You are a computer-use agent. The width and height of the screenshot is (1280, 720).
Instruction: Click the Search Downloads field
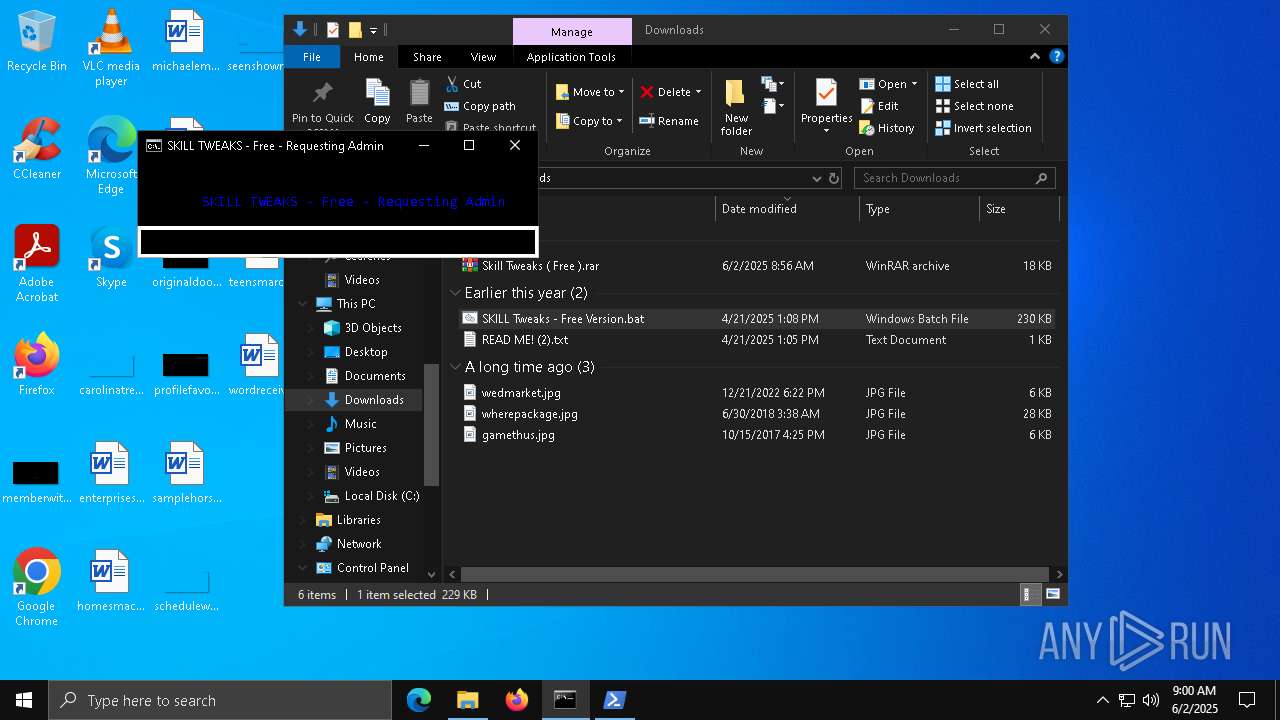click(x=955, y=178)
